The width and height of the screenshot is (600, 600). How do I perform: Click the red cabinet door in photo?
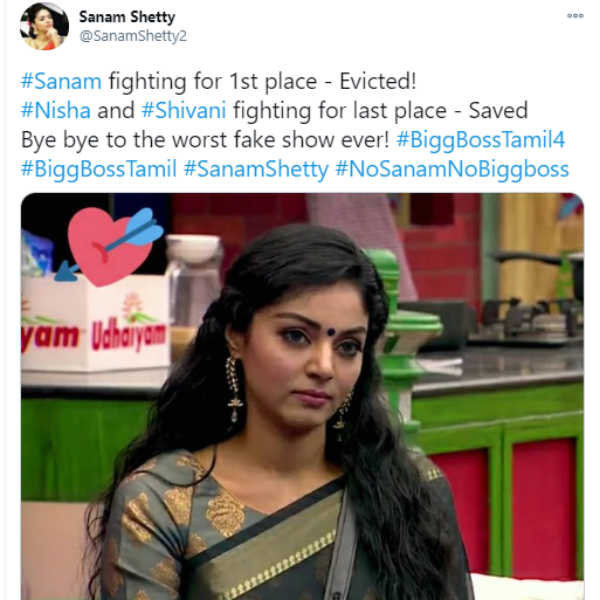click(543, 507)
